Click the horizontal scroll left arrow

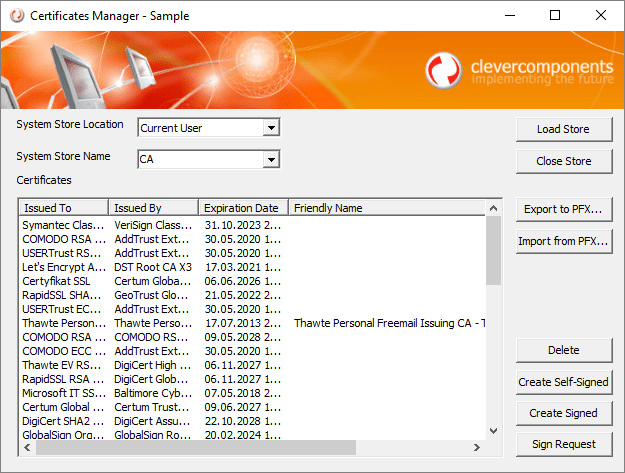tap(27, 447)
